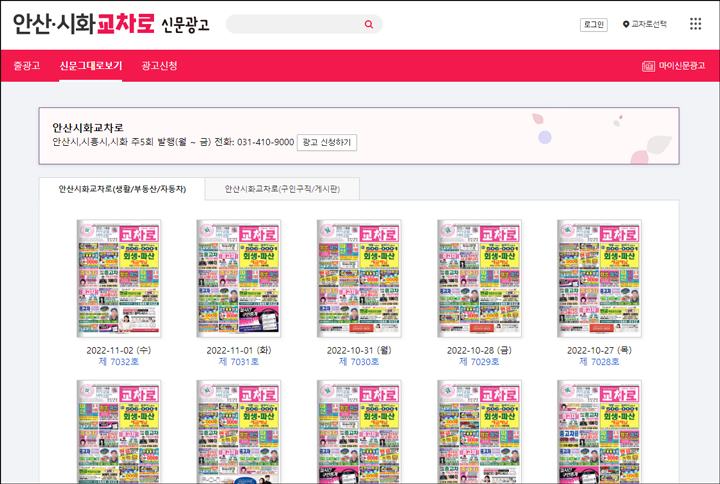720x484 pixels.
Task: Click the date text 2022-11-02 (수)
Action: point(118,350)
